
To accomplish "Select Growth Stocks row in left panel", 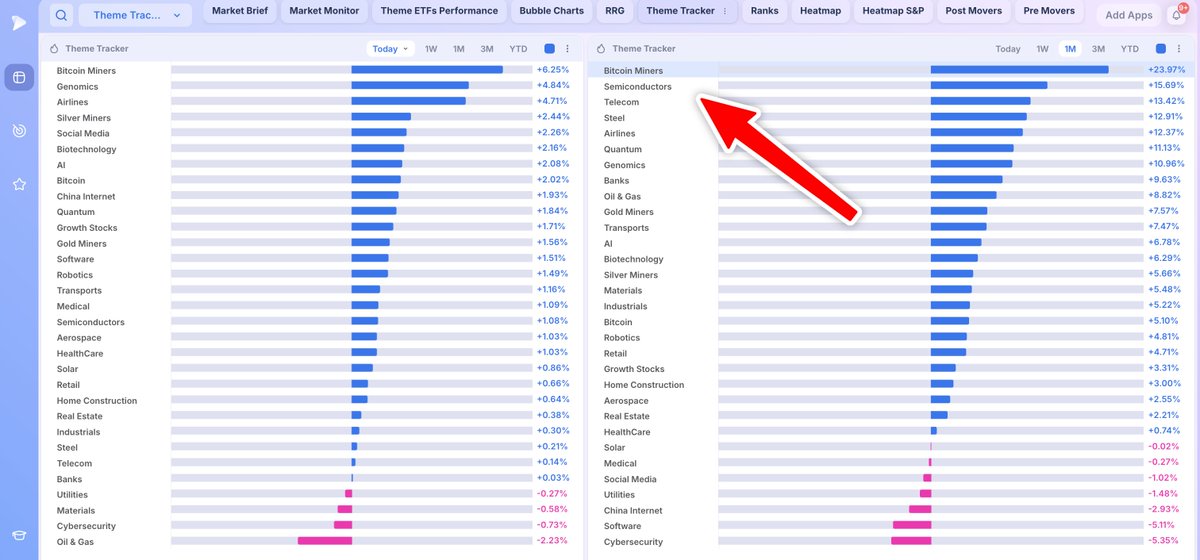I will [x=311, y=228].
